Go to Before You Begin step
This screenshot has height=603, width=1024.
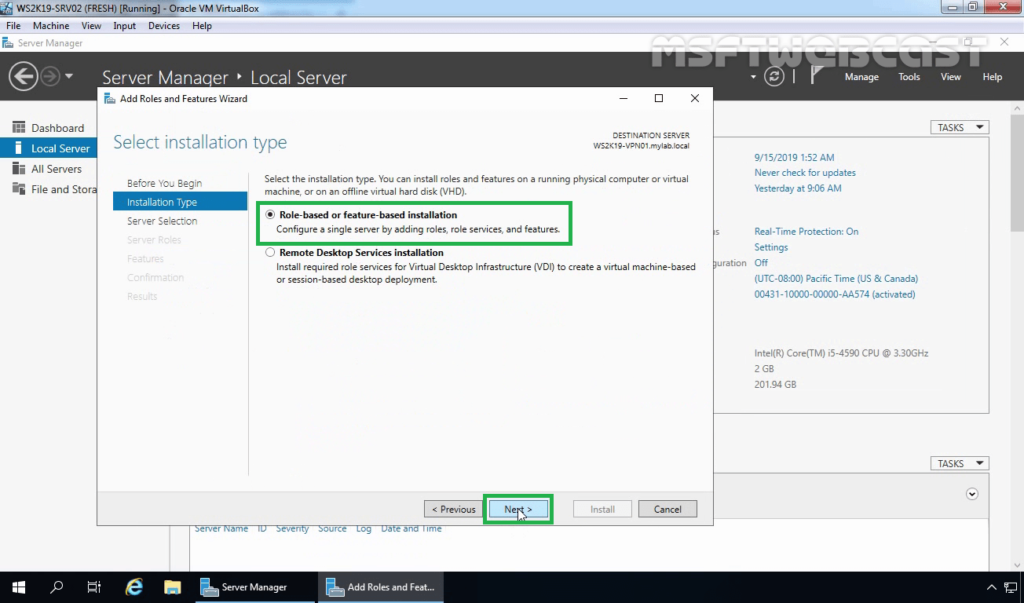[x=164, y=183]
